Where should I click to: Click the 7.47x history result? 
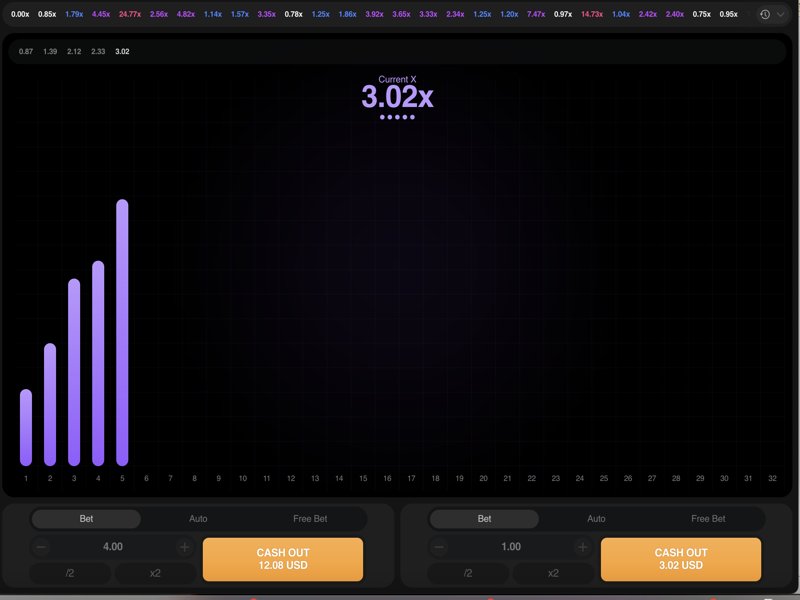click(x=536, y=14)
